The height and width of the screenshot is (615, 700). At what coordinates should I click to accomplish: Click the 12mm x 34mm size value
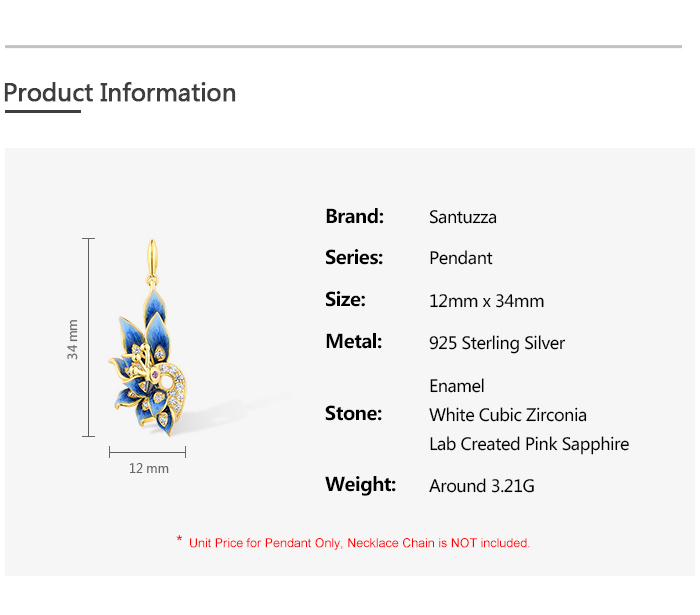point(486,301)
